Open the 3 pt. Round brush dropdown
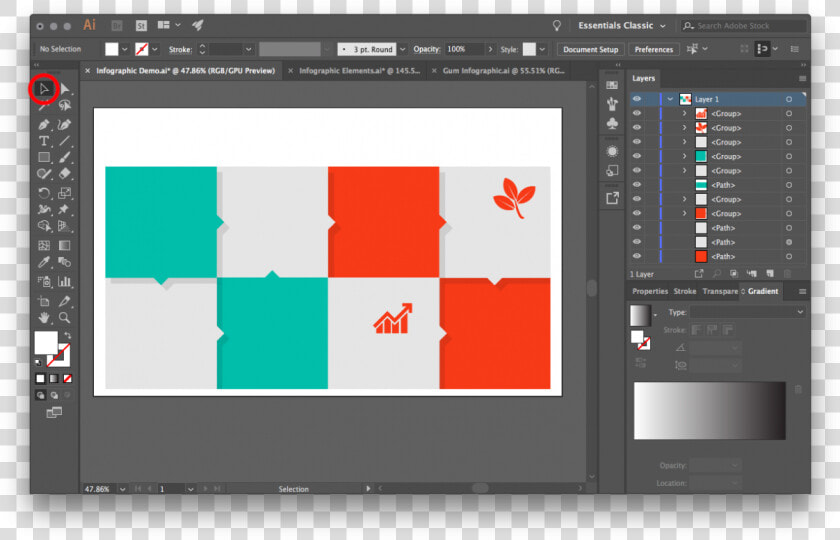Image resolution: width=840 pixels, height=540 pixels. (x=402, y=49)
